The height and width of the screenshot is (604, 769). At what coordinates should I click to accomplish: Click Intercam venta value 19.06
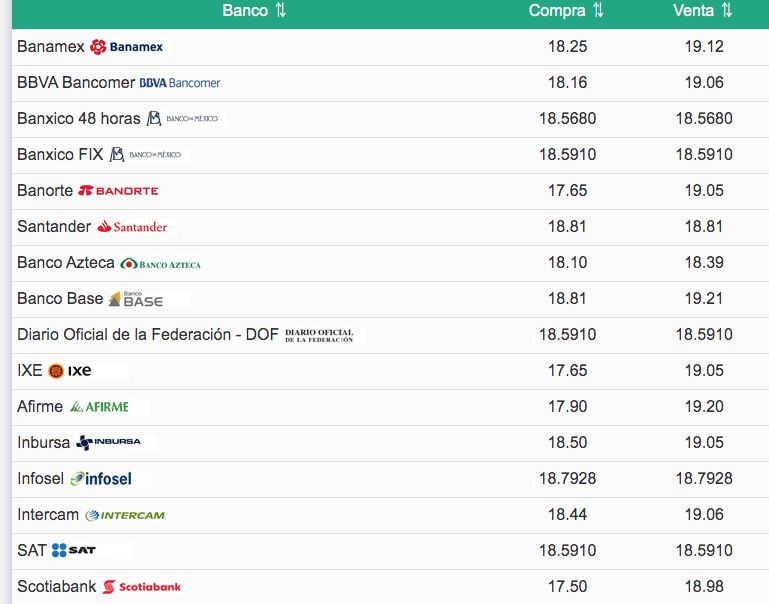[704, 515]
